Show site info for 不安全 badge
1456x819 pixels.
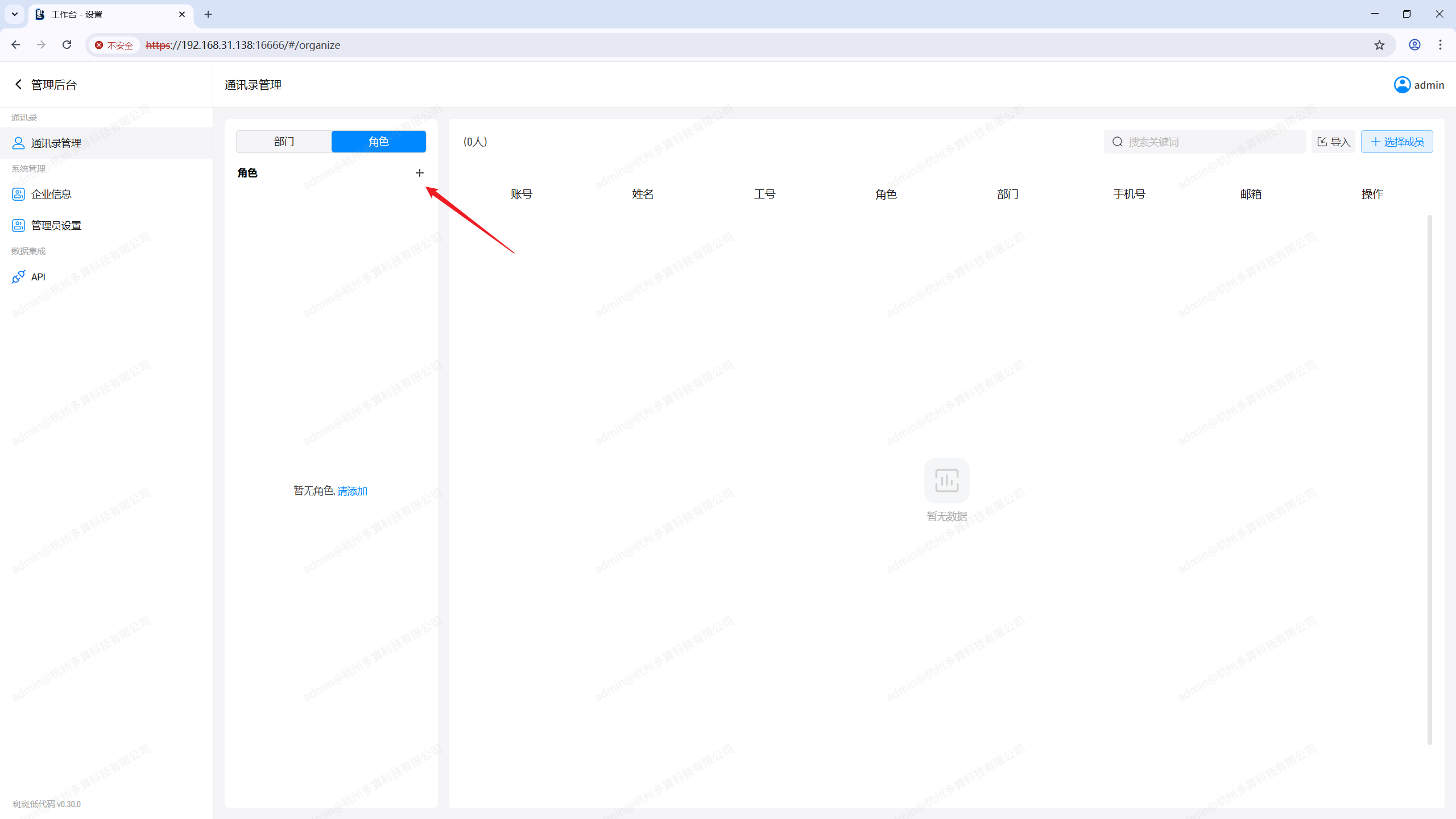[114, 45]
